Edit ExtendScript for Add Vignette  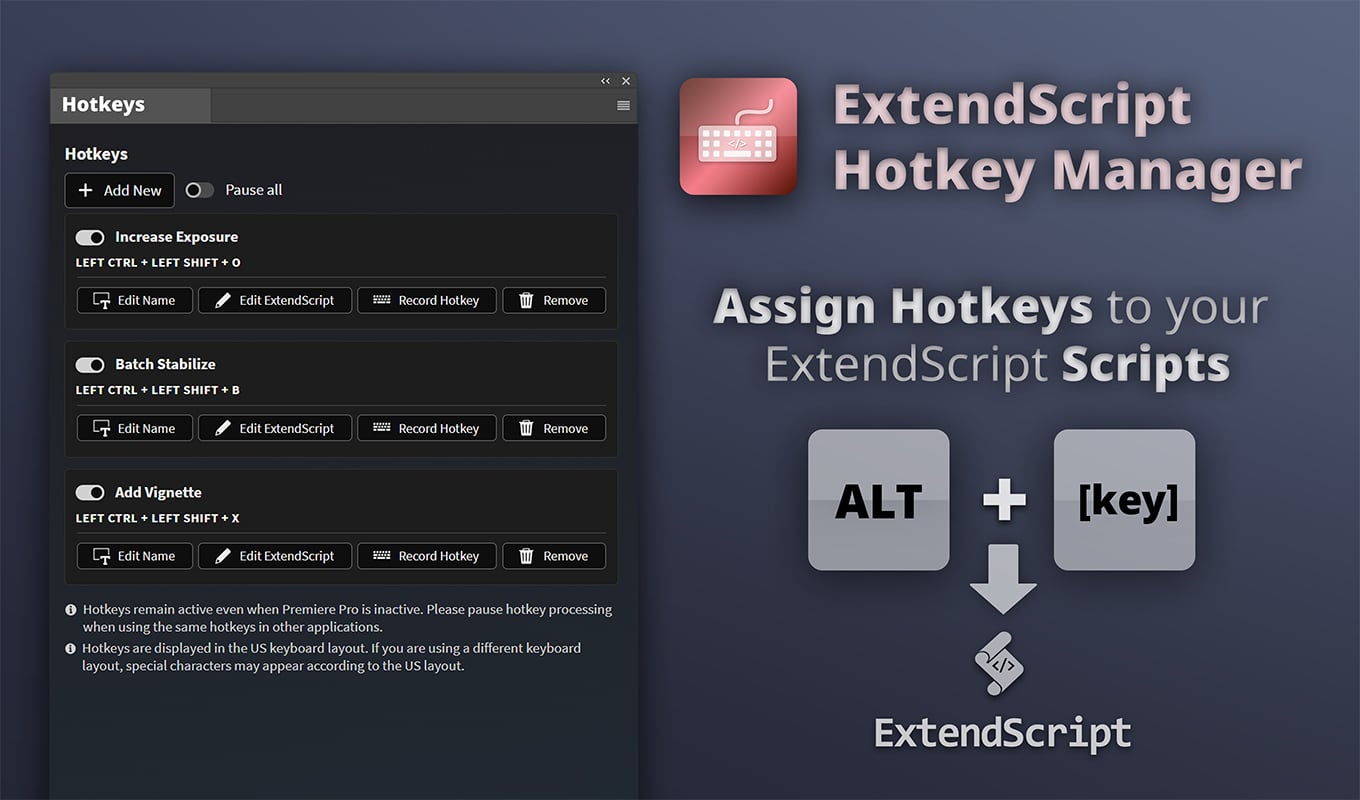[x=275, y=556]
